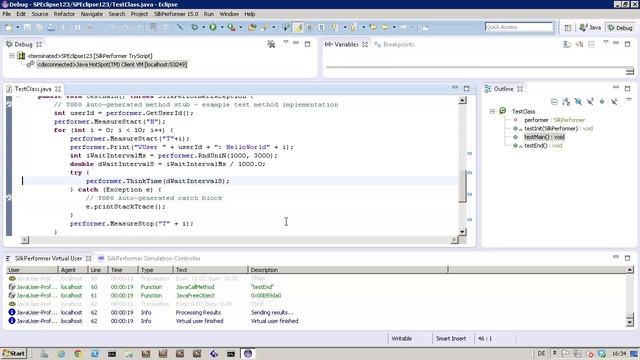This screenshot has width=640, height=360.
Task: Open the SilkPerformer 15.0 menu
Action: tap(176, 14)
